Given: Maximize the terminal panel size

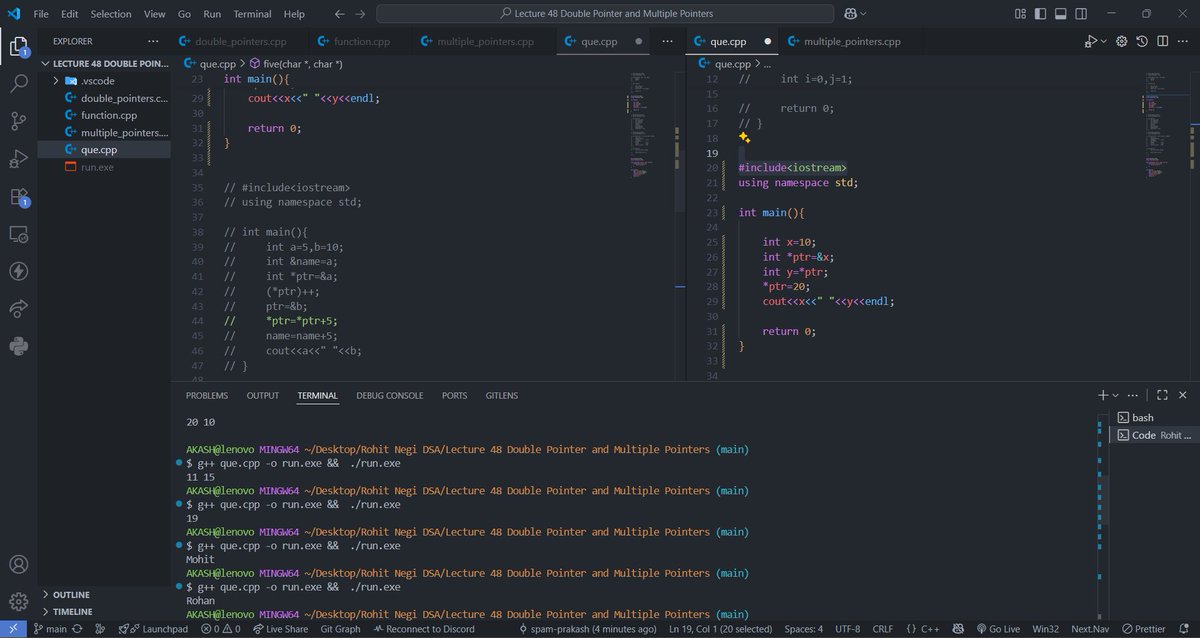Looking at the screenshot, I should (1163, 395).
